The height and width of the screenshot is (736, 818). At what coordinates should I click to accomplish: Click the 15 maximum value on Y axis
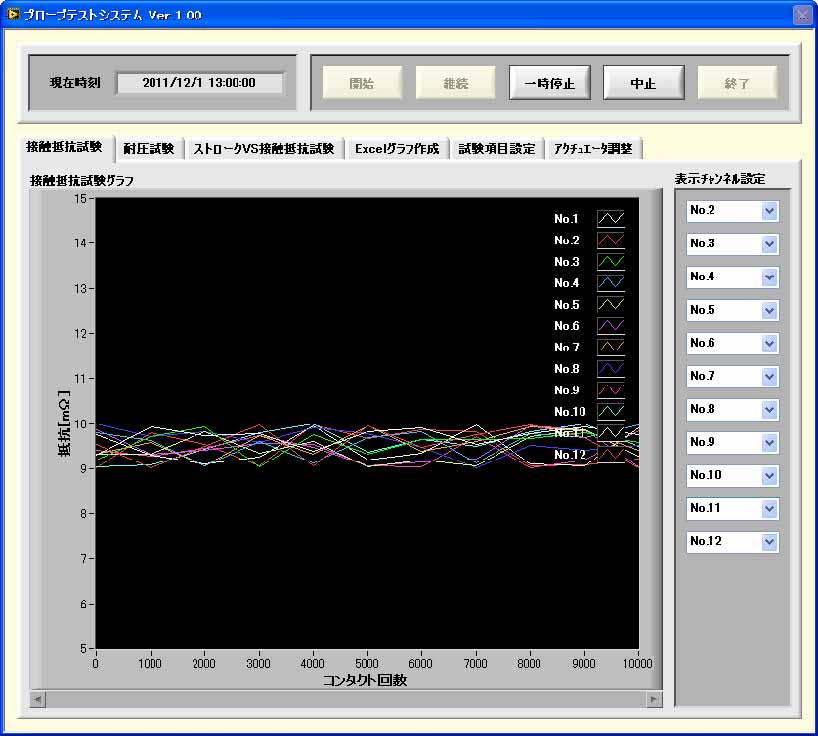click(x=80, y=199)
